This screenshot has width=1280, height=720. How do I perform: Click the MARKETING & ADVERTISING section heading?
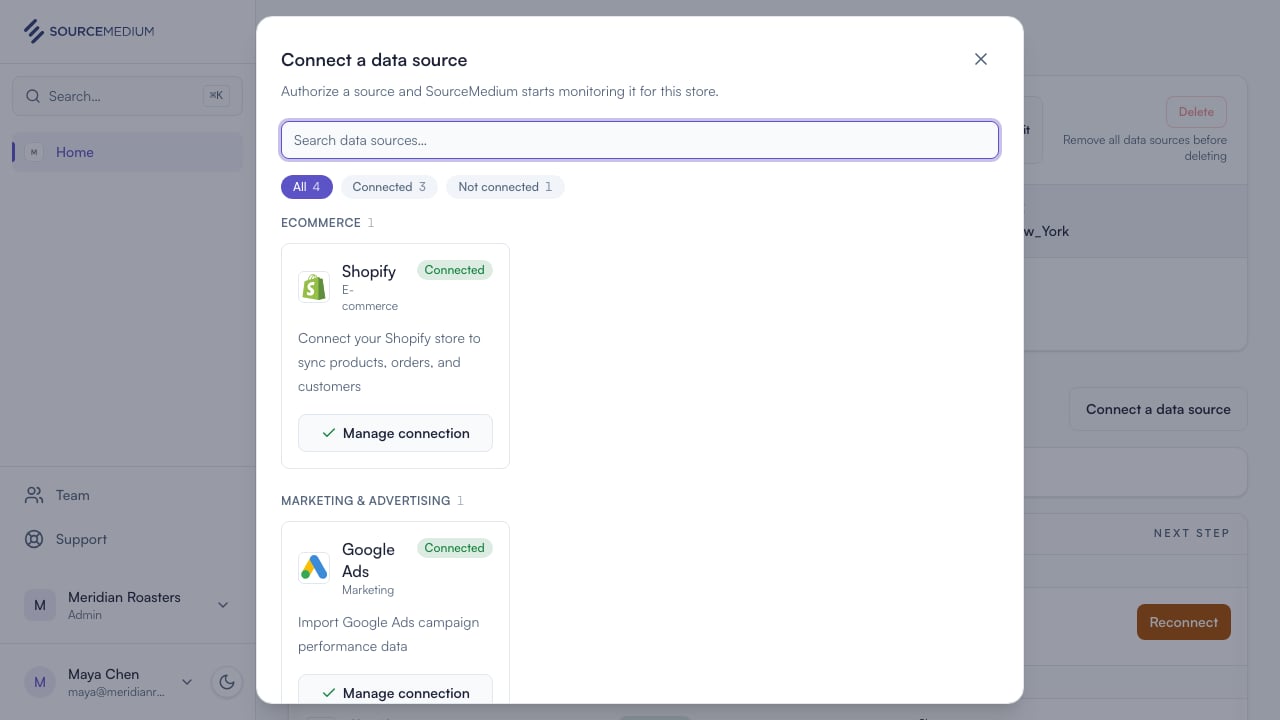click(365, 501)
